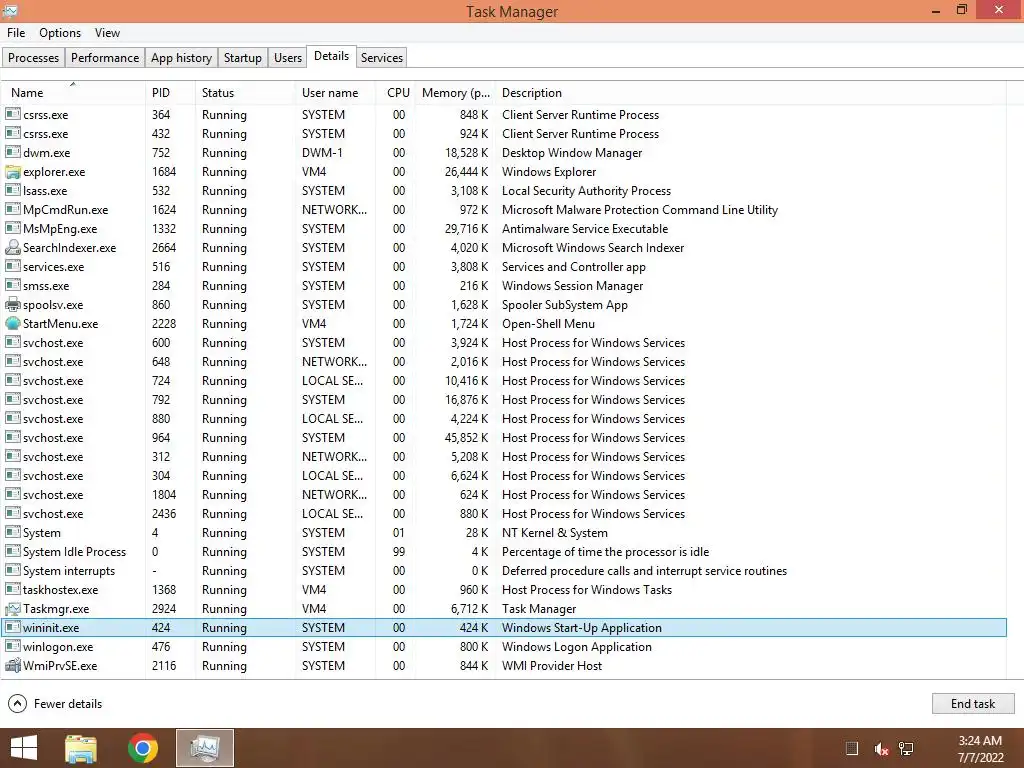Image resolution: width=1024 pixels, height=768 pixels.
Task: Switch to the Startup tab
Action: 242,57
